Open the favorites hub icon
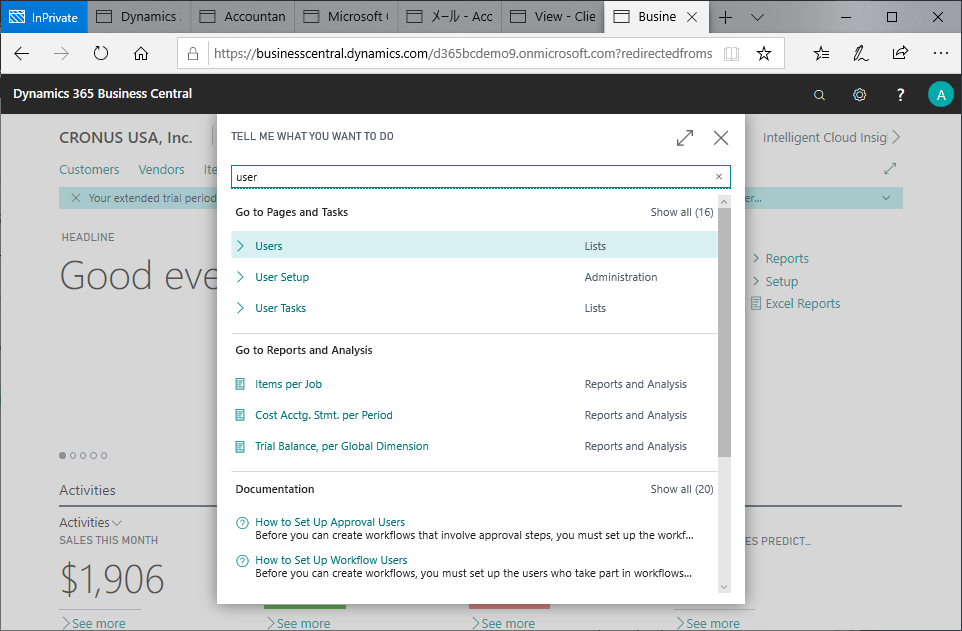Screen dimensions: 962x631 pyautogui.click(x=822, y=54)
